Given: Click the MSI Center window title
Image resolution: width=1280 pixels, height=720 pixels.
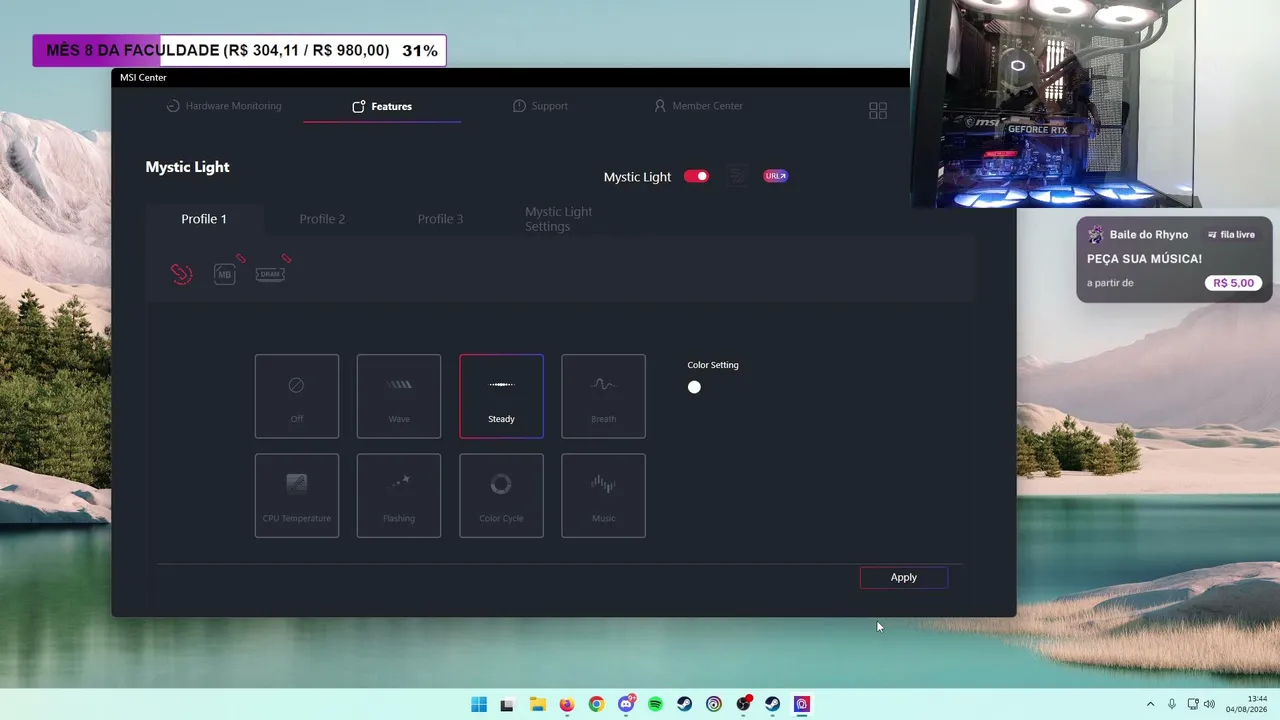Looking at the screenshot, I should pos(143,77).
